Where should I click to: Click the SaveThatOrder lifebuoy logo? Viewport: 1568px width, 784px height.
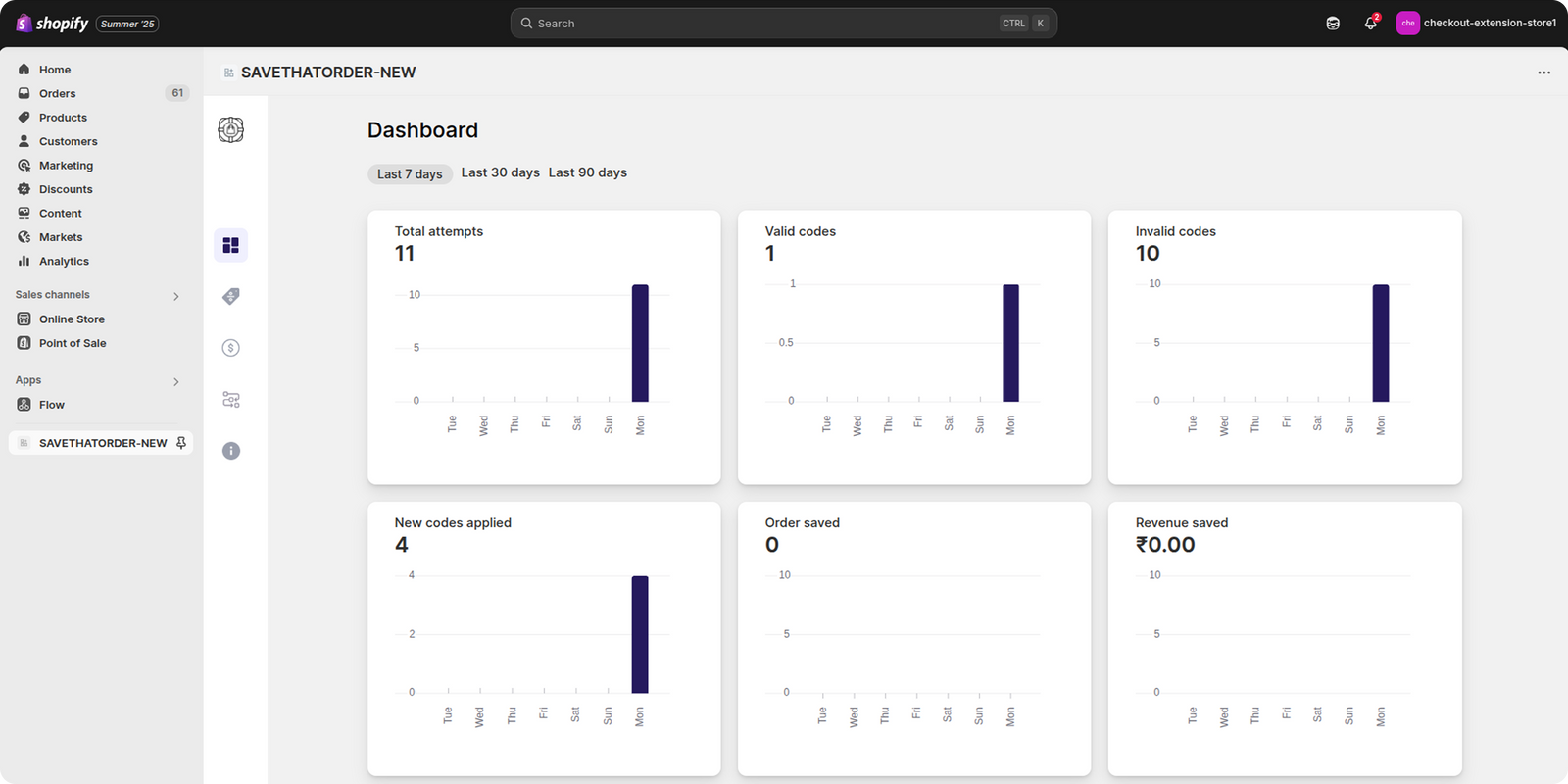pyautogui.click(x=230, y=129)
